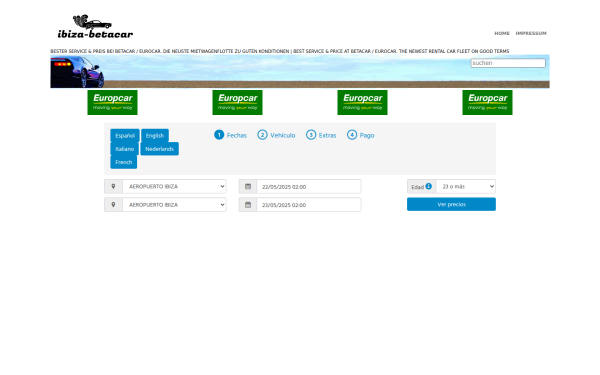Screen dimensions: 600x375
Task: Edit return date field 23/05/2025 02:00
Action: [x=309, y=205]
